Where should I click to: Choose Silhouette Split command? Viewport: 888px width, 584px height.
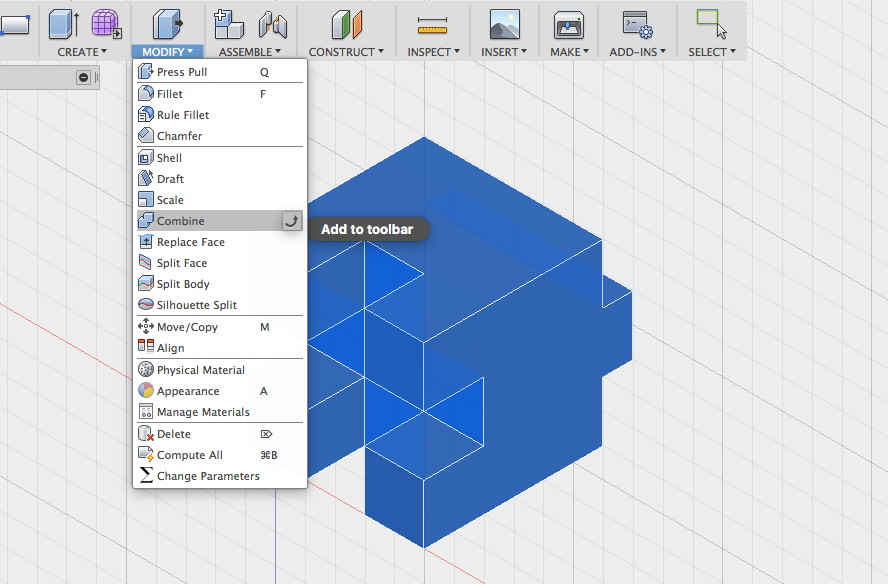(220, 305)
